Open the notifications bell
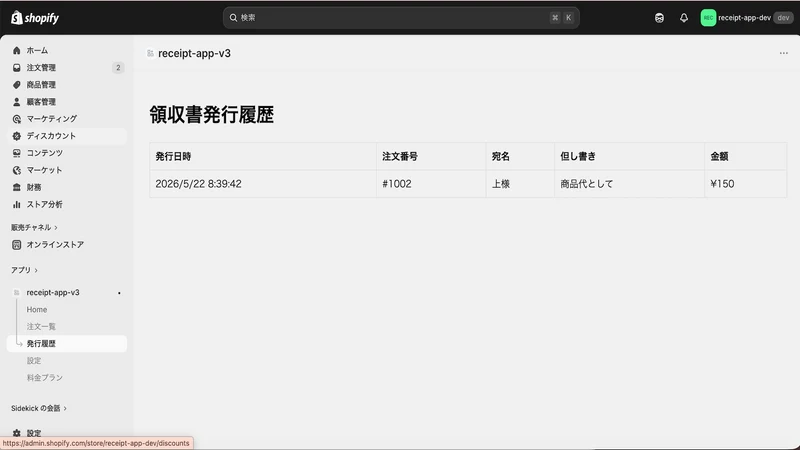The width and height of the screenshot is (800, 450). coord(684,18)
